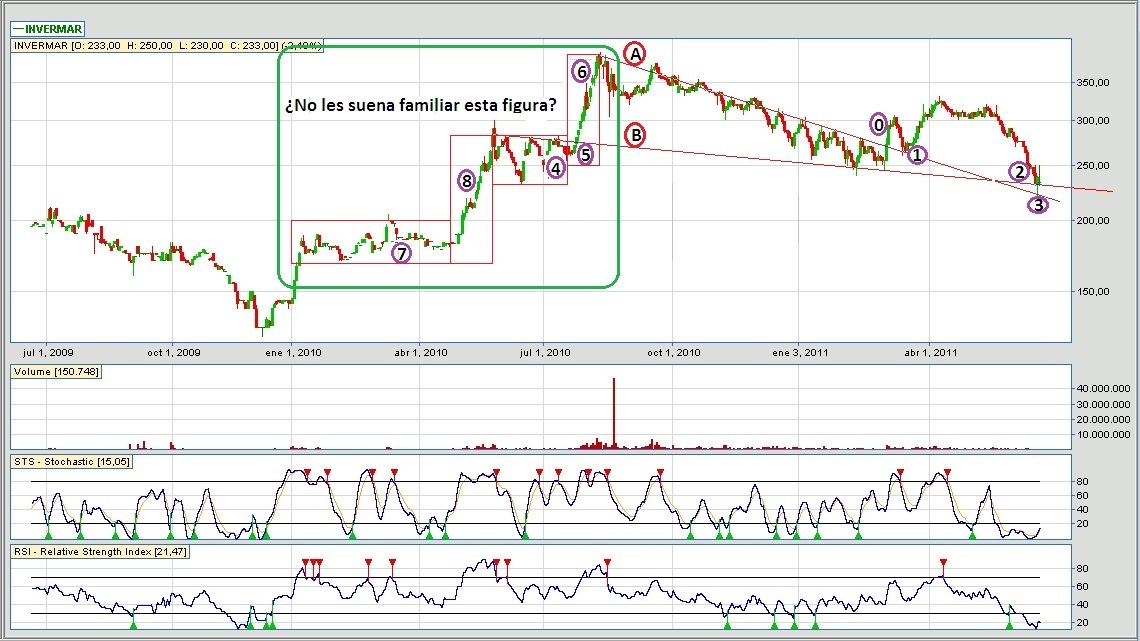Select the INVERMAR OHLC price info header
This screenshot has height=641, width=1140.
coord(167,46)
